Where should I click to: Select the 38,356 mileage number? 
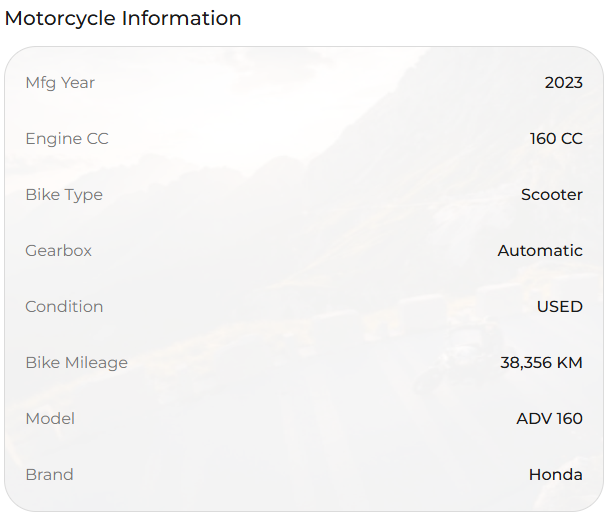(526, 363)
